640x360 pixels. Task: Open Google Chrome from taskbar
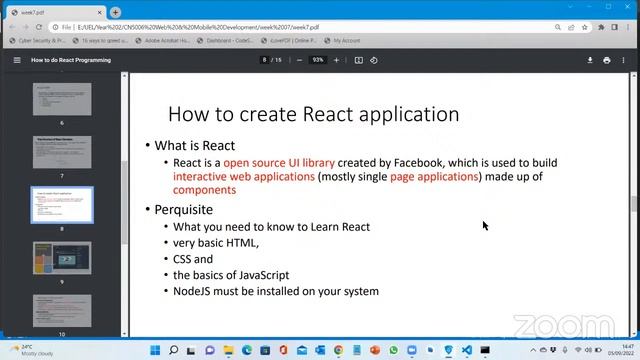pyautogui.click(x=338, y=350)
